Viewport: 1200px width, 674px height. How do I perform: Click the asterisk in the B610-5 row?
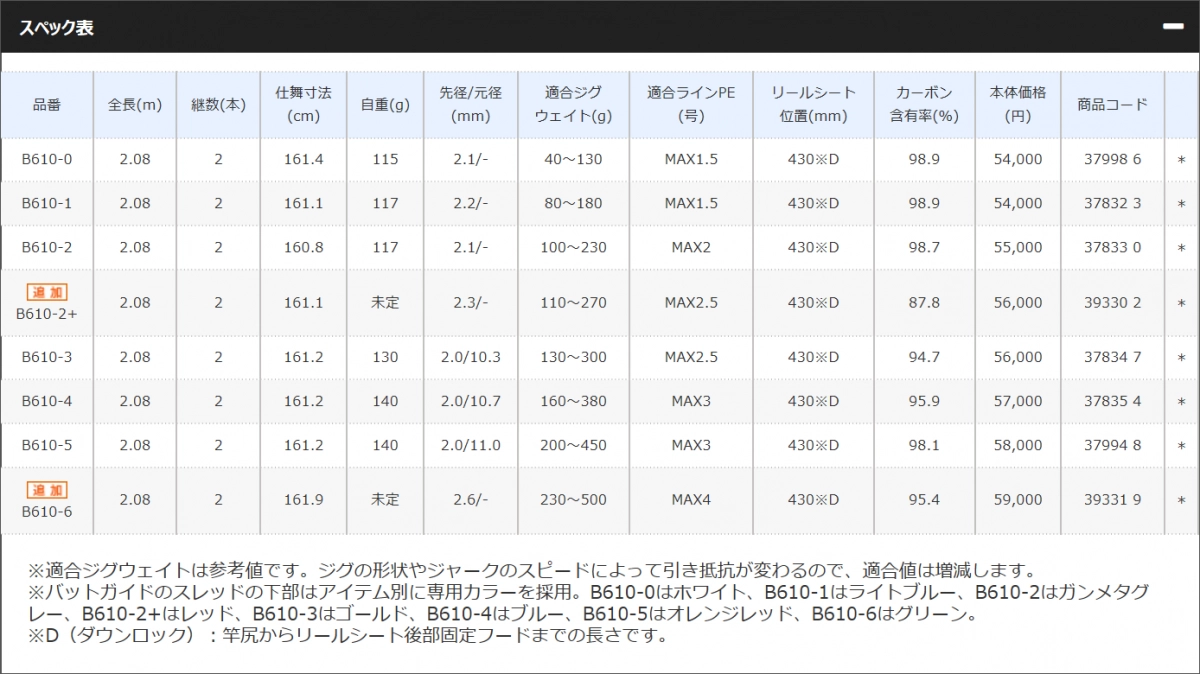(1181, 446)
